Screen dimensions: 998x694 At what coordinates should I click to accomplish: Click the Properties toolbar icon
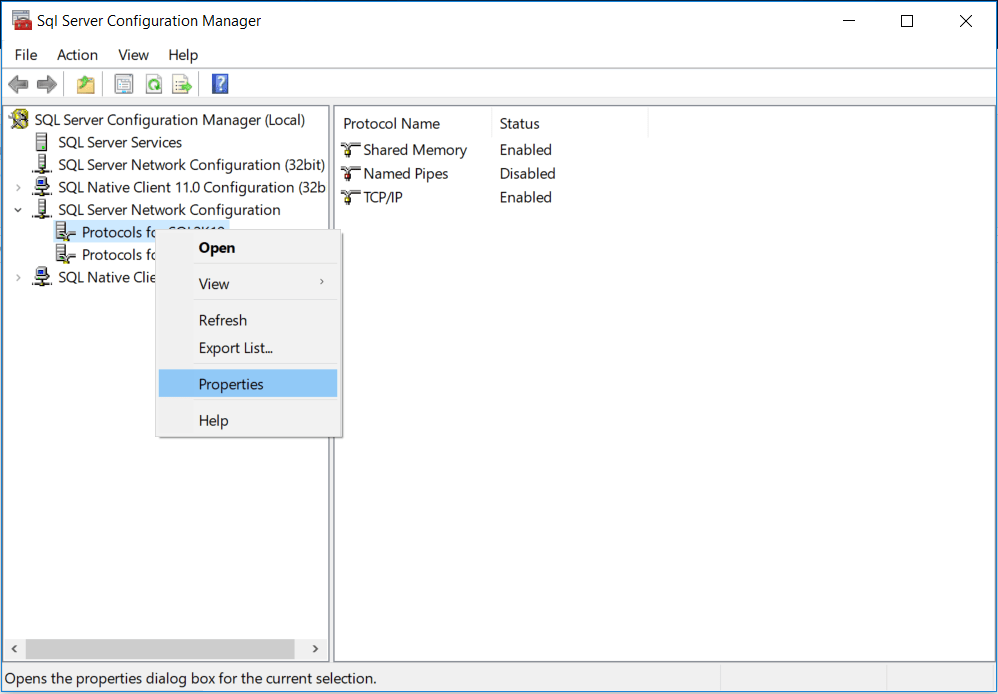pyautogui.click(x=123, y=84)
